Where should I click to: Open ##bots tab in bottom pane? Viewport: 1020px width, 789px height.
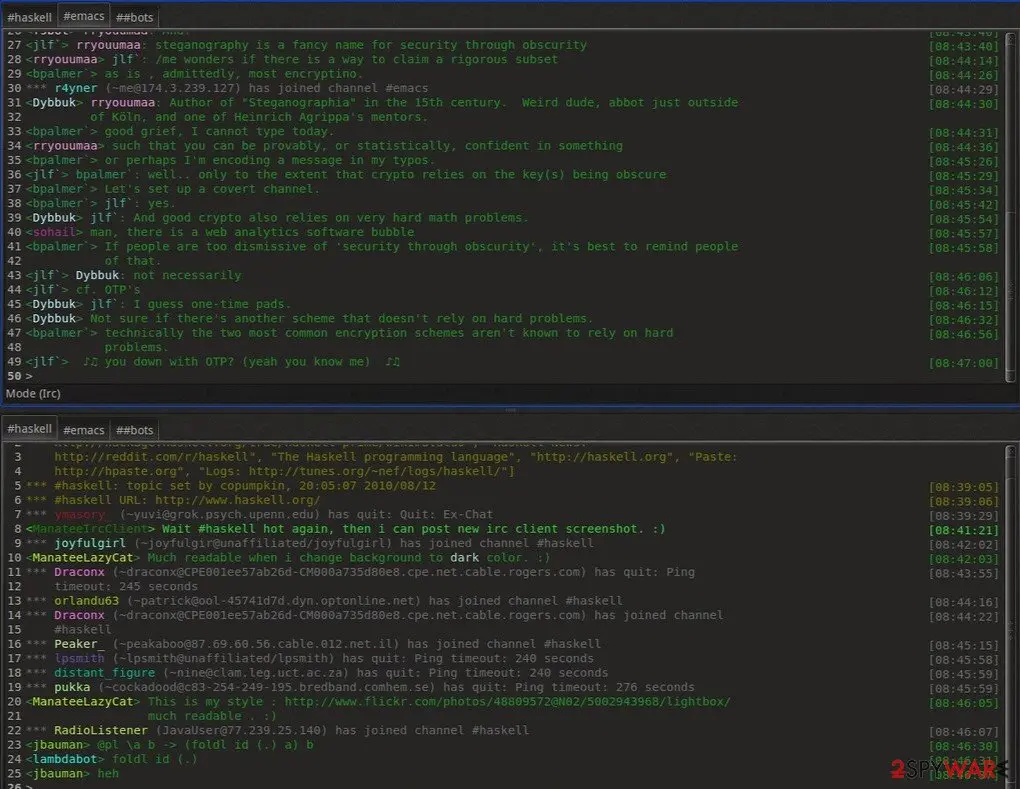[x=135, y=430]
